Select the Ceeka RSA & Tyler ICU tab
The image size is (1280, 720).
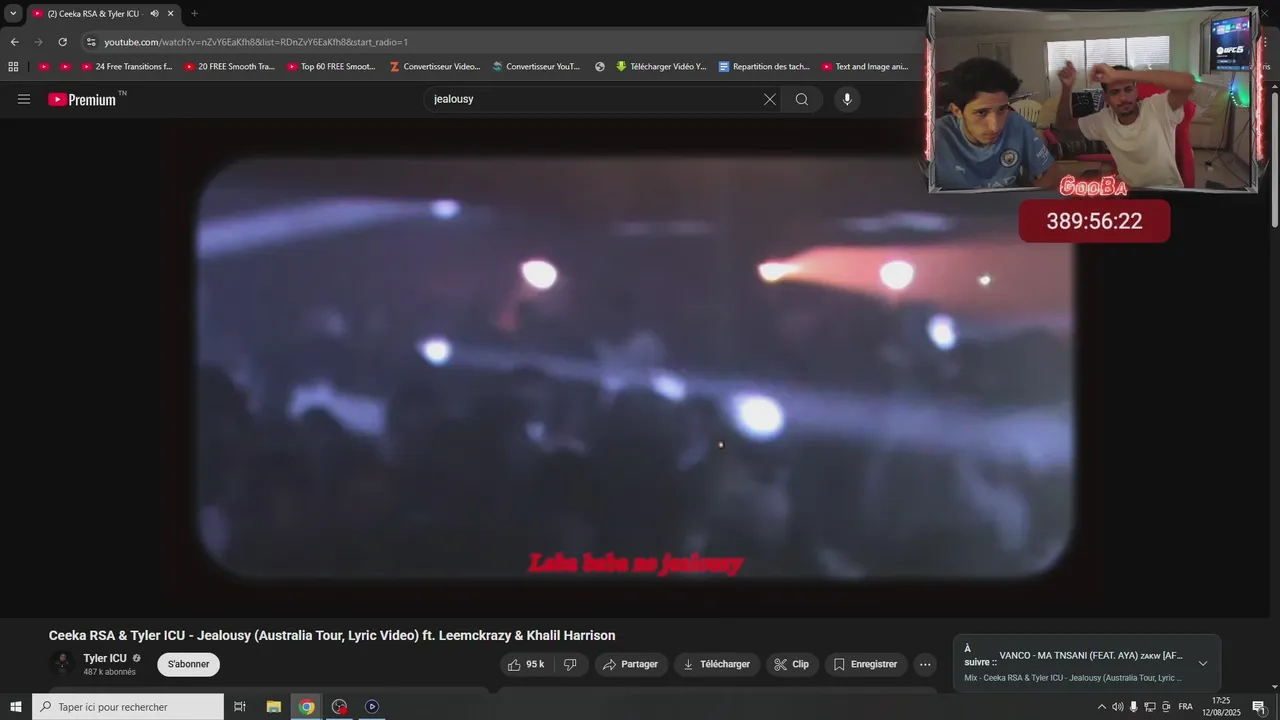tap(103, 14)
